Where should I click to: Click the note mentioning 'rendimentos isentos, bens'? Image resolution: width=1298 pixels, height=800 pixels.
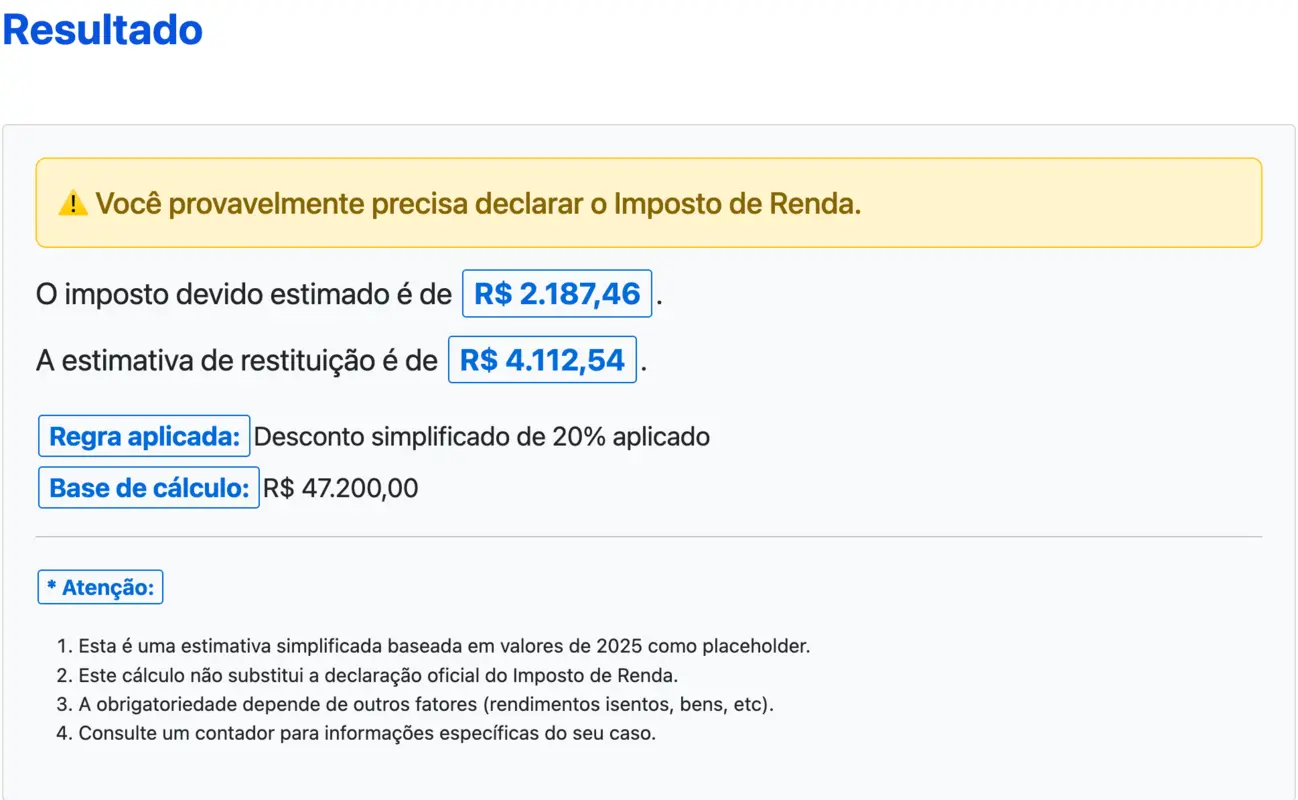pyautogui.click(x=426, y=704)
